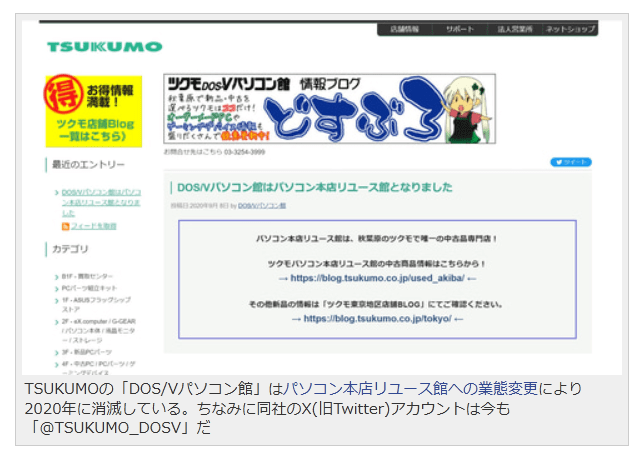Select 法人営業所 in the top navigation
The height and width of the screenshot is (455, 639).
(515, 30)
